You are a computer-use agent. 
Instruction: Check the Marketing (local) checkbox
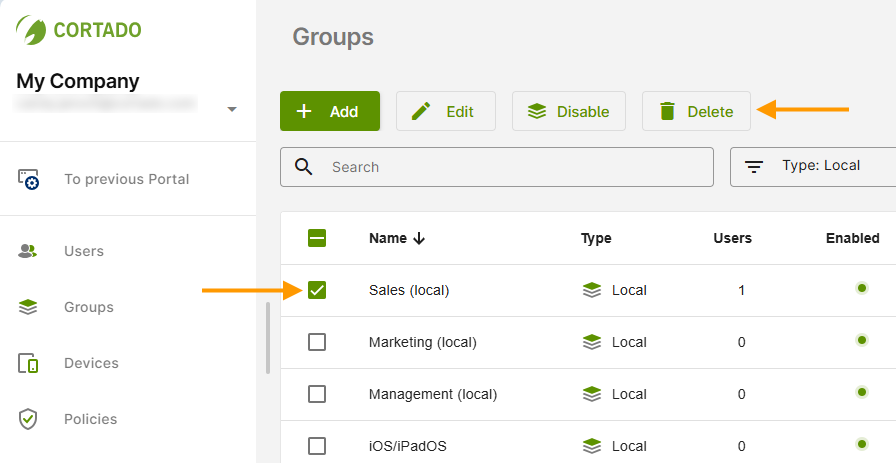tap(317, 342)
